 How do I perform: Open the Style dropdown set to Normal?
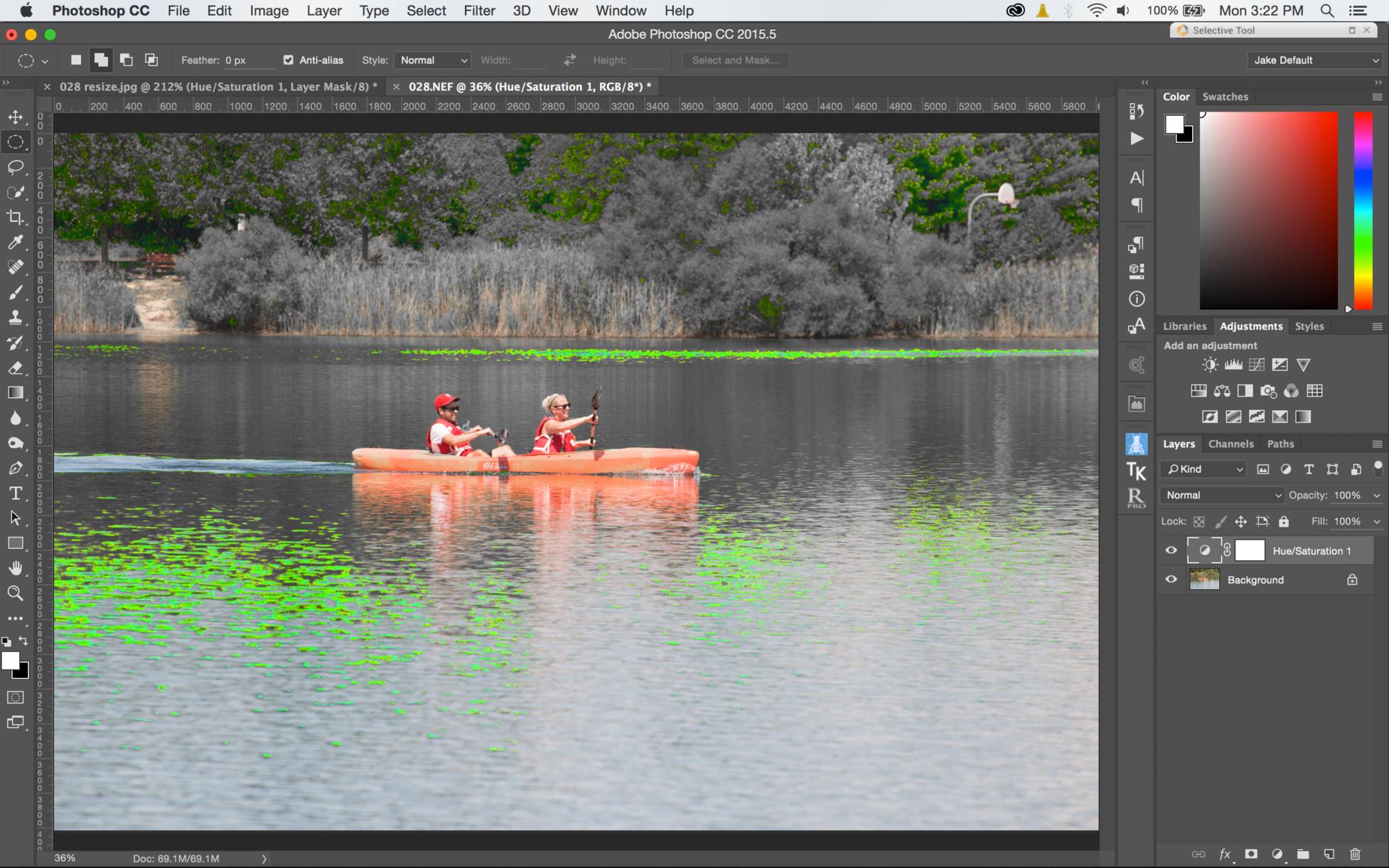tap(433, 60)
